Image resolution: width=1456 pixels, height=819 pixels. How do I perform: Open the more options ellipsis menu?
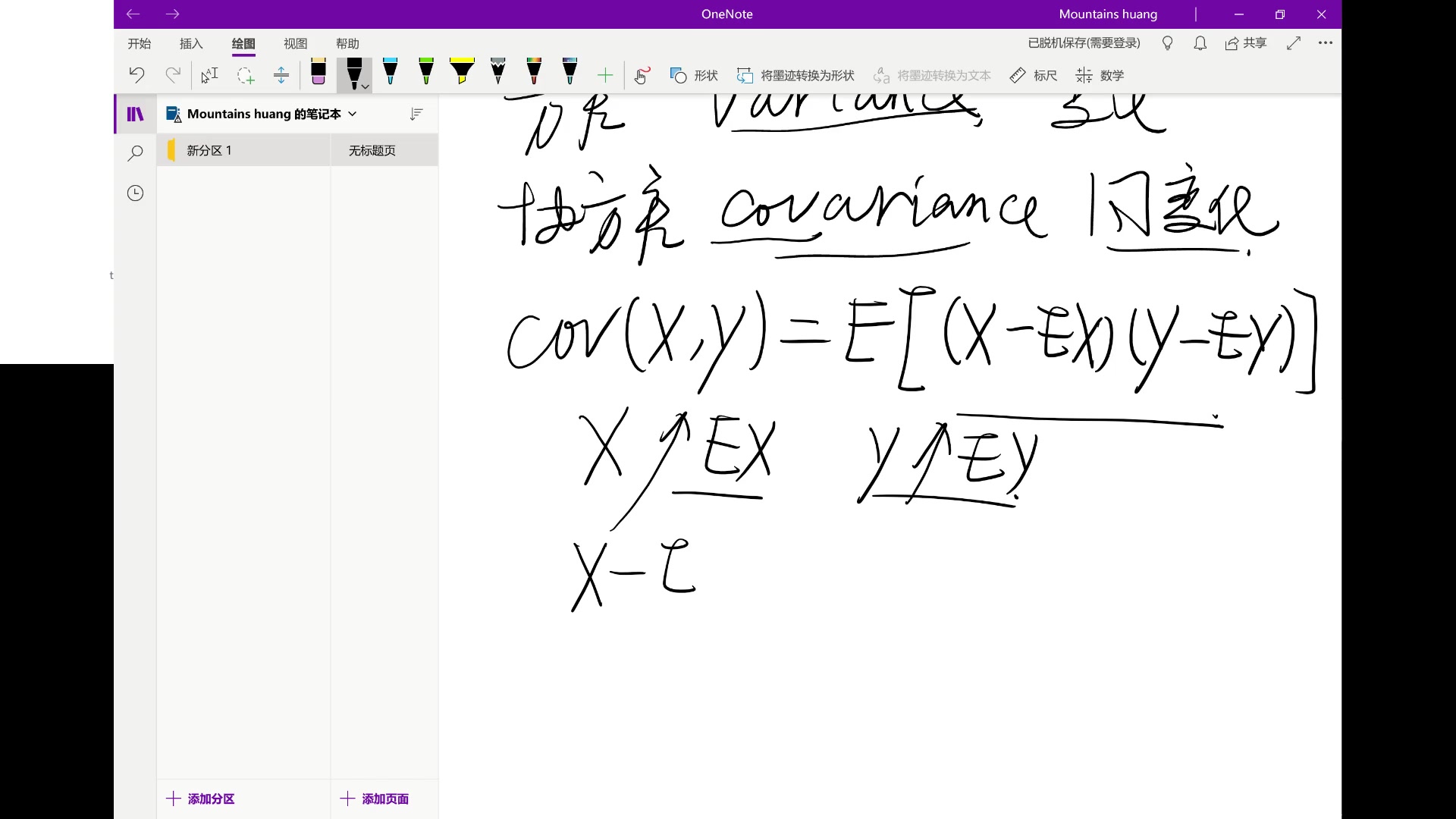pyautogui.click(x=1325, y=43)
